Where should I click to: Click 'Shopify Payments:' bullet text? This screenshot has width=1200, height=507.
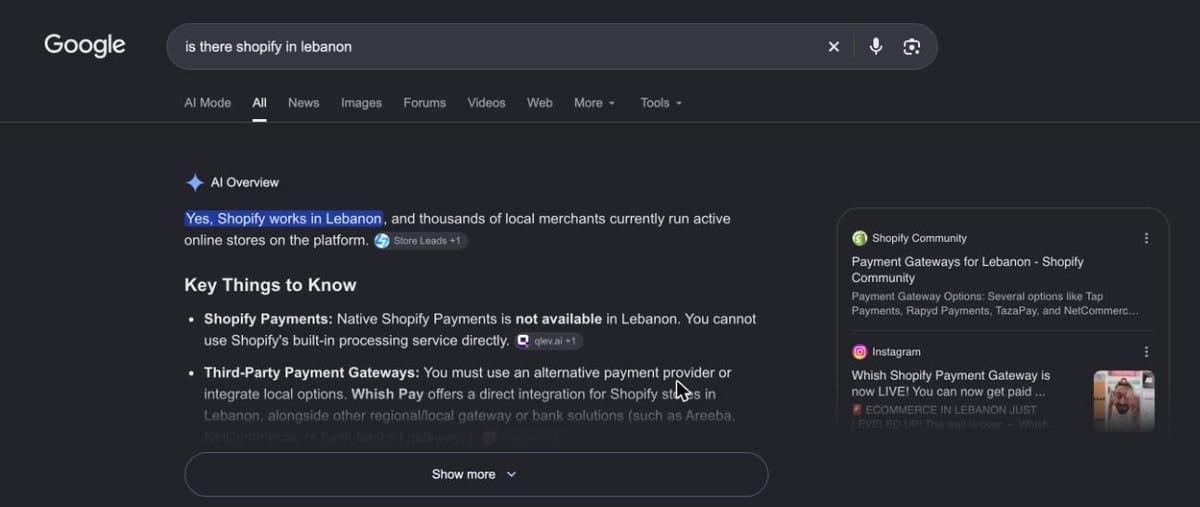tap(268, 319)
